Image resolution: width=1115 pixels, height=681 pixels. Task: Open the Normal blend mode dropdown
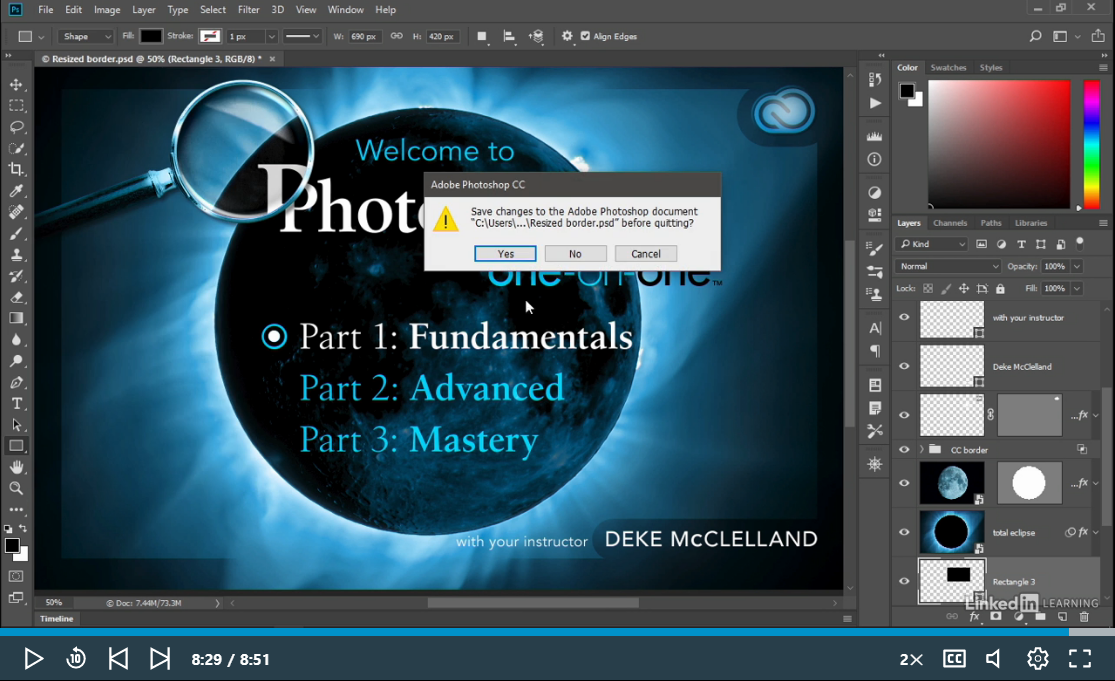tap(948, 266)
